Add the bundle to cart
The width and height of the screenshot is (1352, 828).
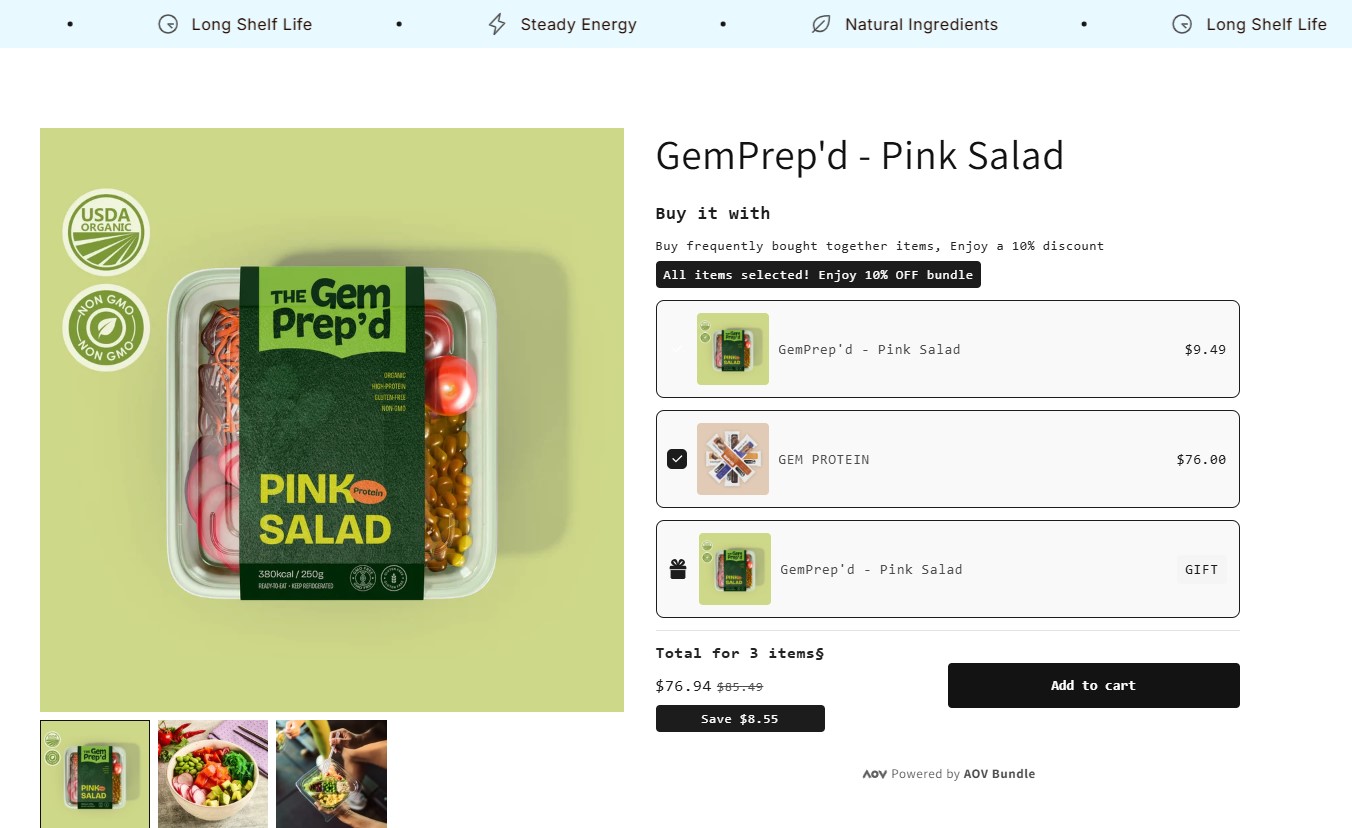[1093, 685]
